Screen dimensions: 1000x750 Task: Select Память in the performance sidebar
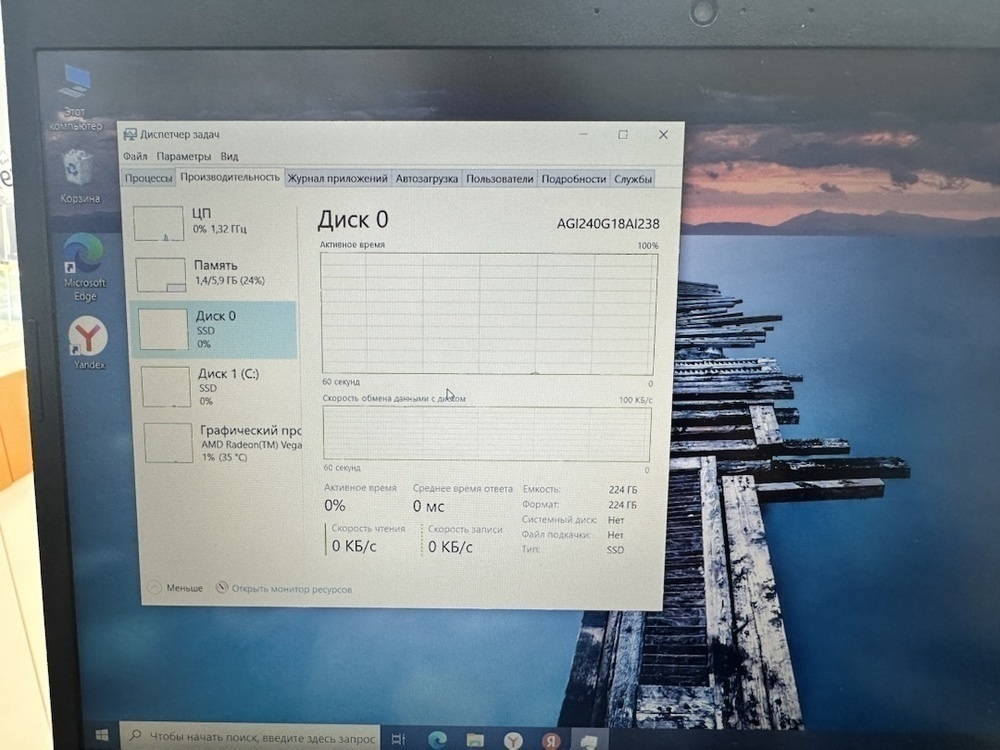[x=213, y=273]
